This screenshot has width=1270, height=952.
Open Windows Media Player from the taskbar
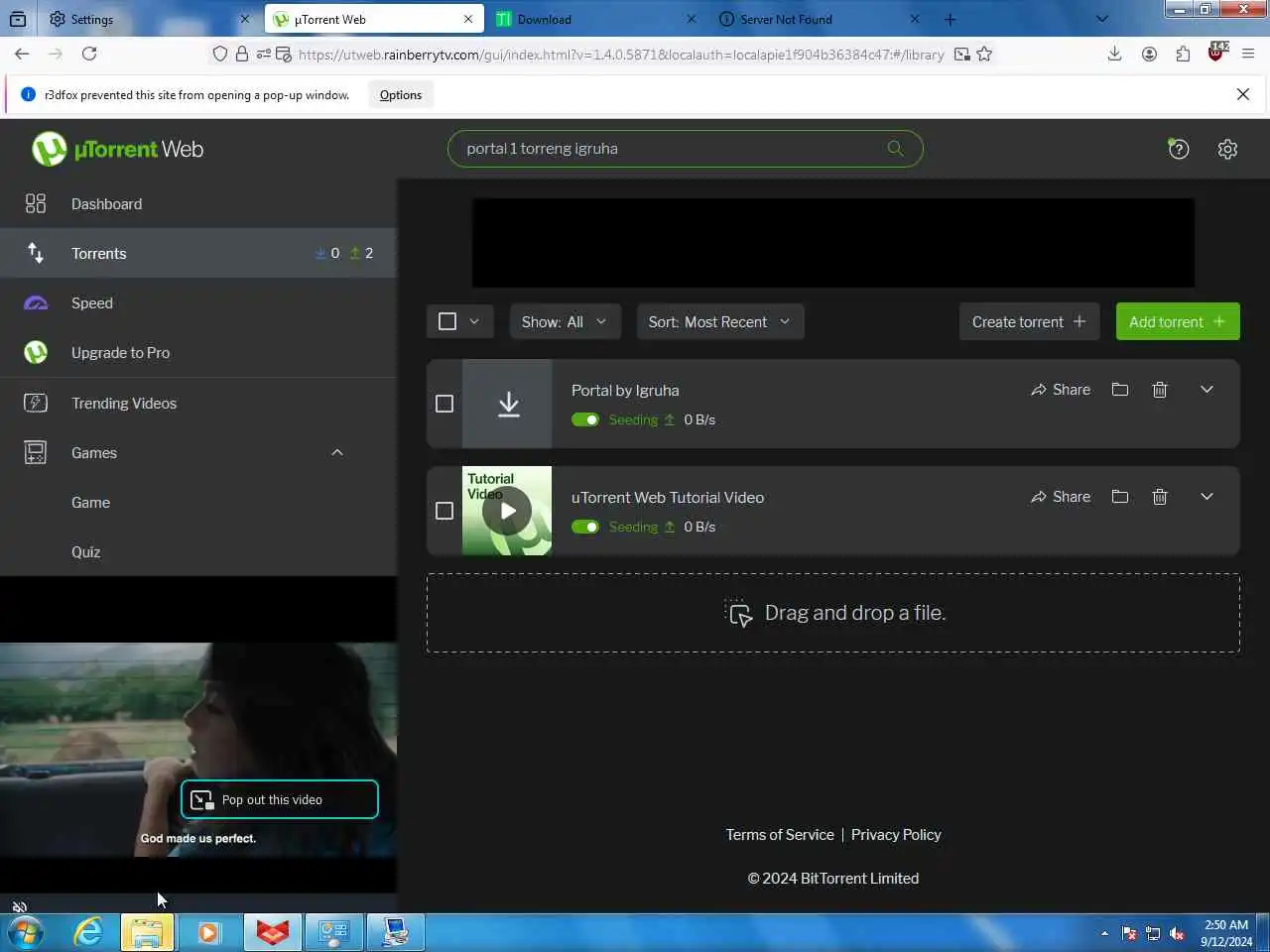[x=208, y=932]
